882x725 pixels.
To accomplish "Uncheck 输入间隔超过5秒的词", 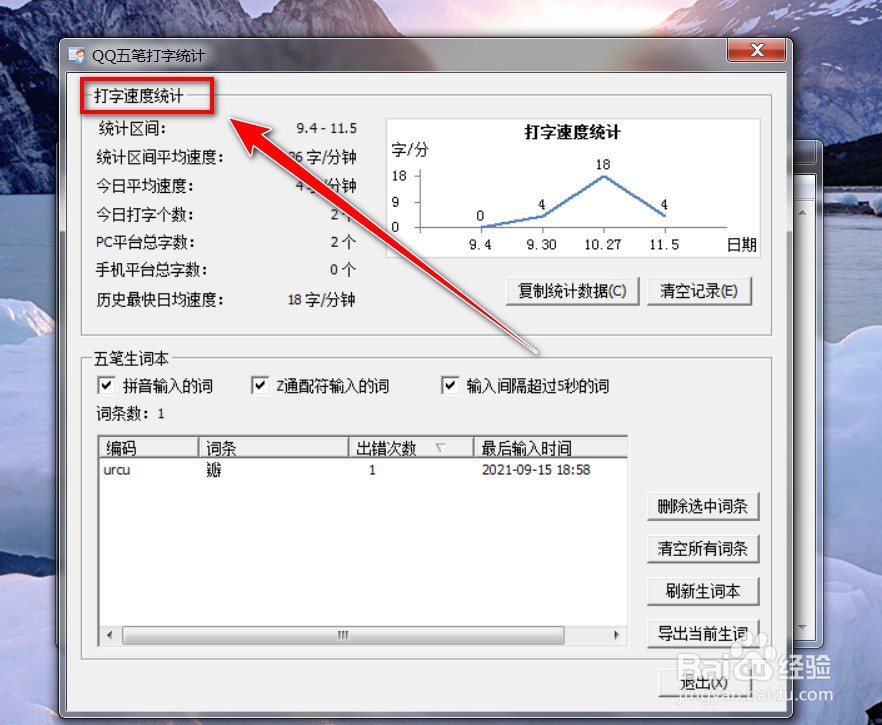I will click(451, 385).
